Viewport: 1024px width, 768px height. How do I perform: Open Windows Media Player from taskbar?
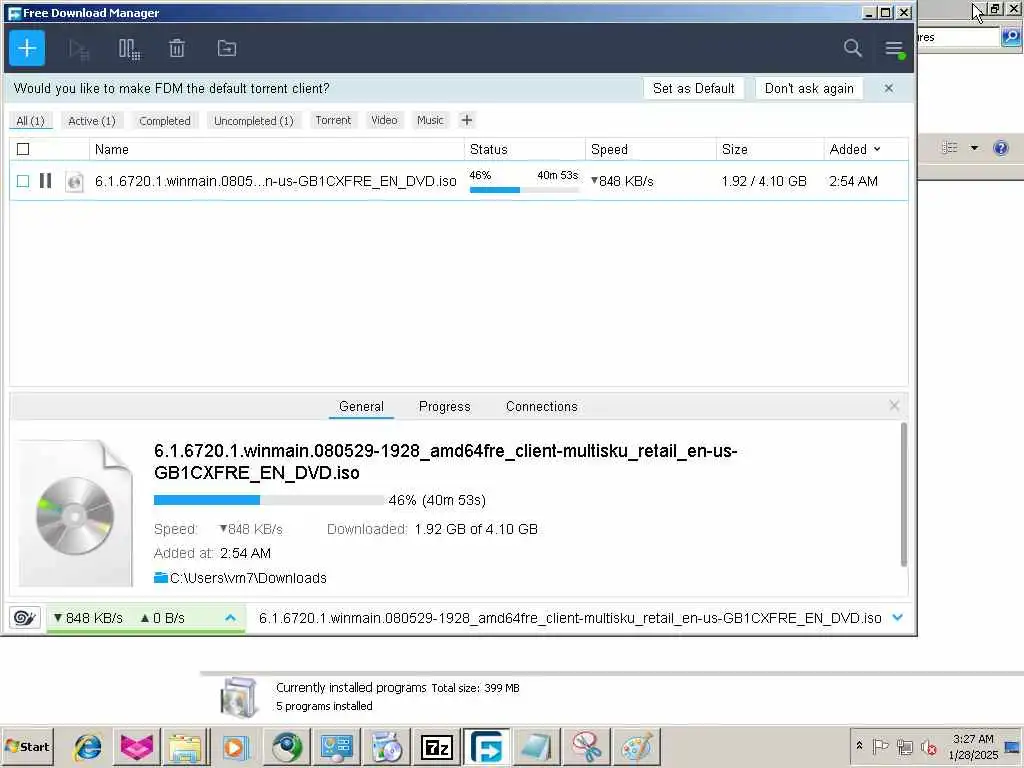point(235,746)
